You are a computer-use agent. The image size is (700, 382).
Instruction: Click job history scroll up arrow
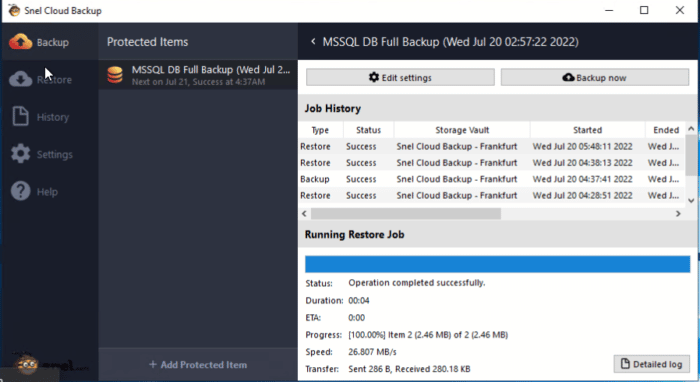[691, 129]
